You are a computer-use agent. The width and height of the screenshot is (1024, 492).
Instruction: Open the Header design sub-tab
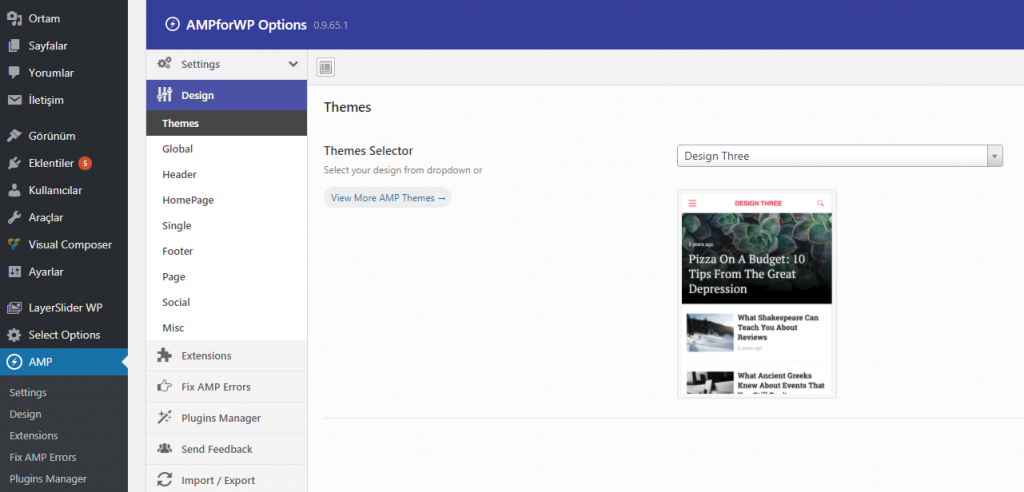[x=227, y=174]
